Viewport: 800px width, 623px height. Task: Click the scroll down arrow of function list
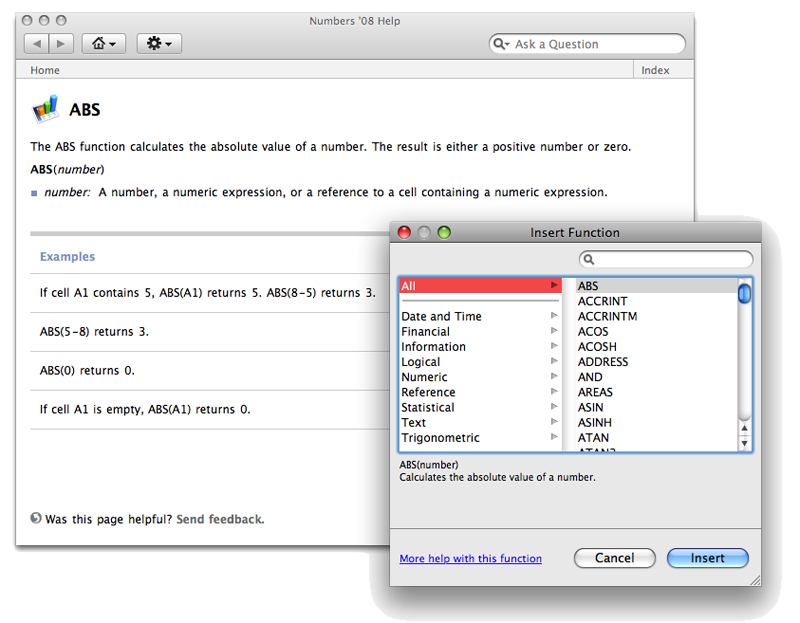pyautogui.click(x=745, y=443)
